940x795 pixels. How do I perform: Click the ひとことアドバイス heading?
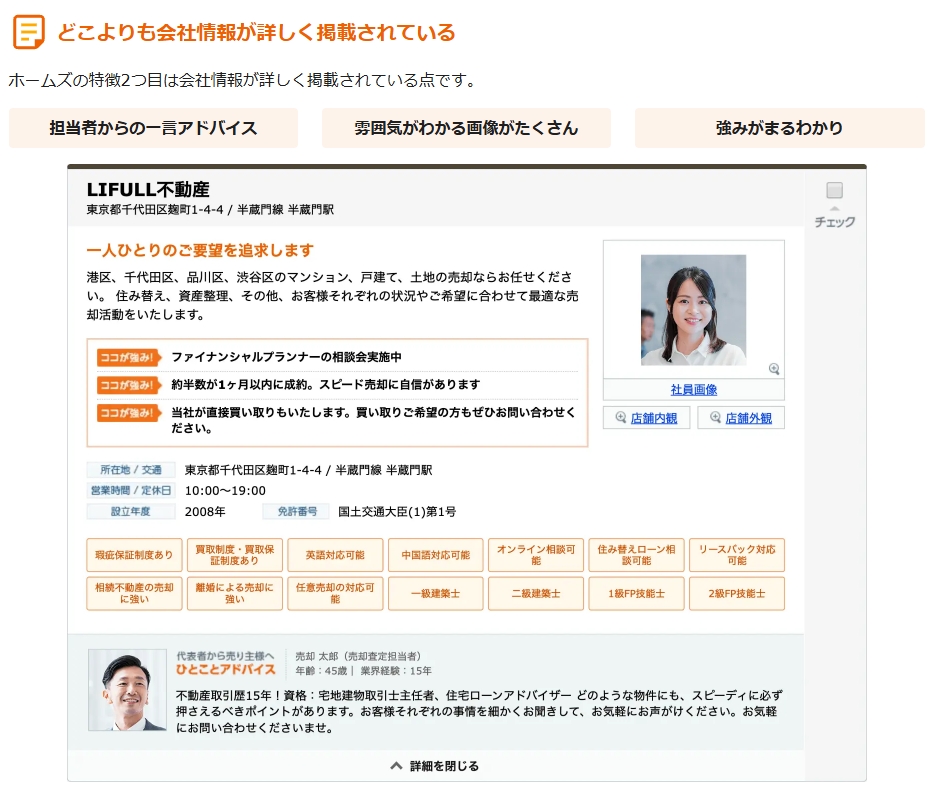(225, 669)
